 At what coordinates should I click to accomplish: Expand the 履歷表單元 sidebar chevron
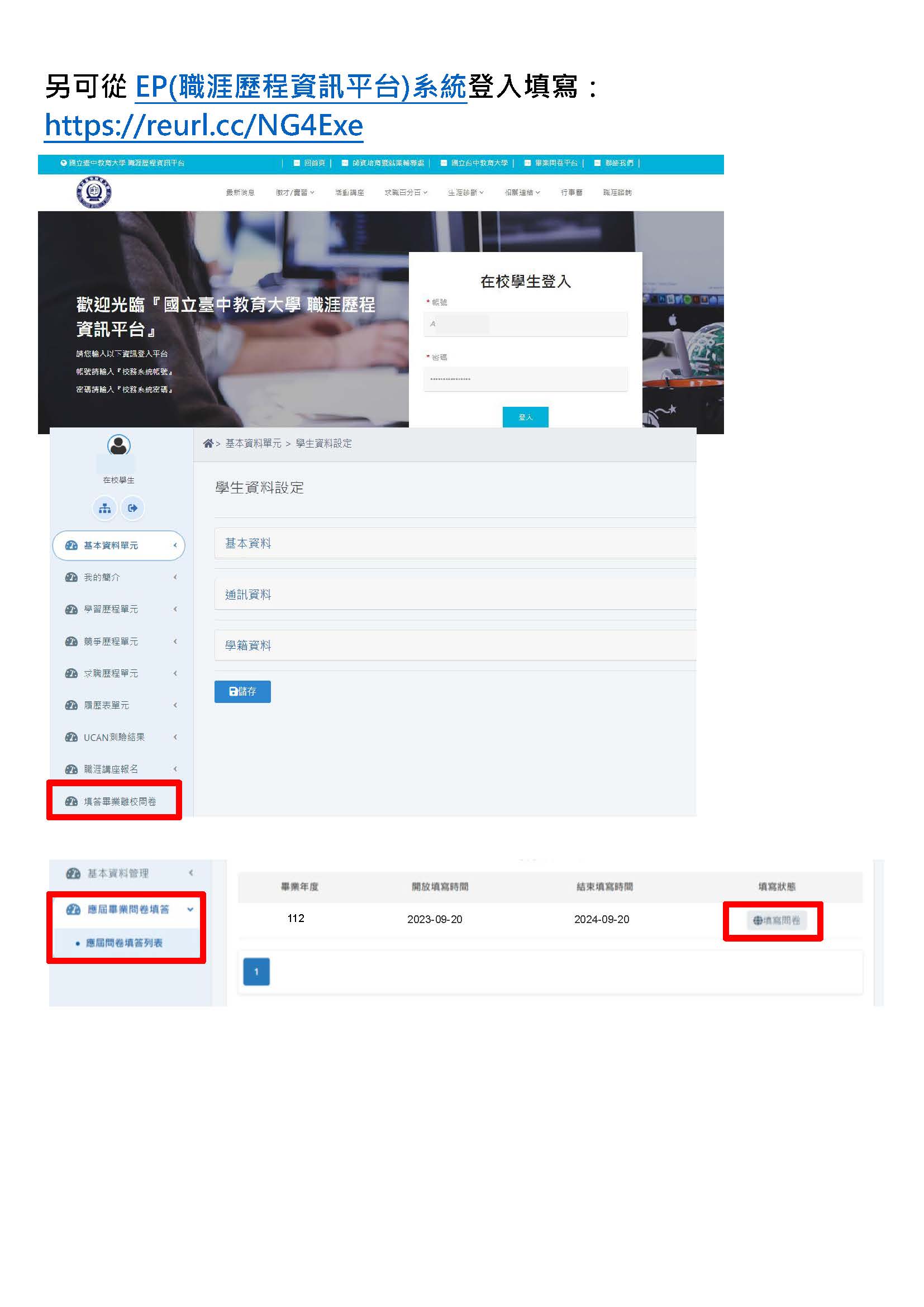pyautogui.click(x=175, y=705)
